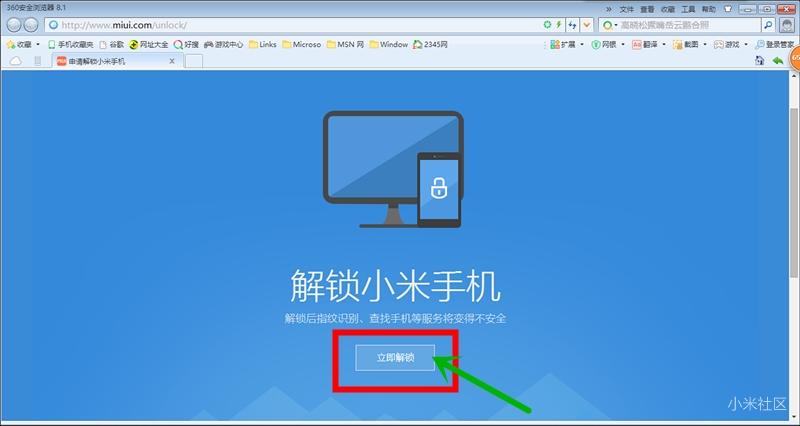Click the 立即解锁 unlock now button
Viewport: 800px width, 426px height.
pyautogui.click(x=395, y=358)
